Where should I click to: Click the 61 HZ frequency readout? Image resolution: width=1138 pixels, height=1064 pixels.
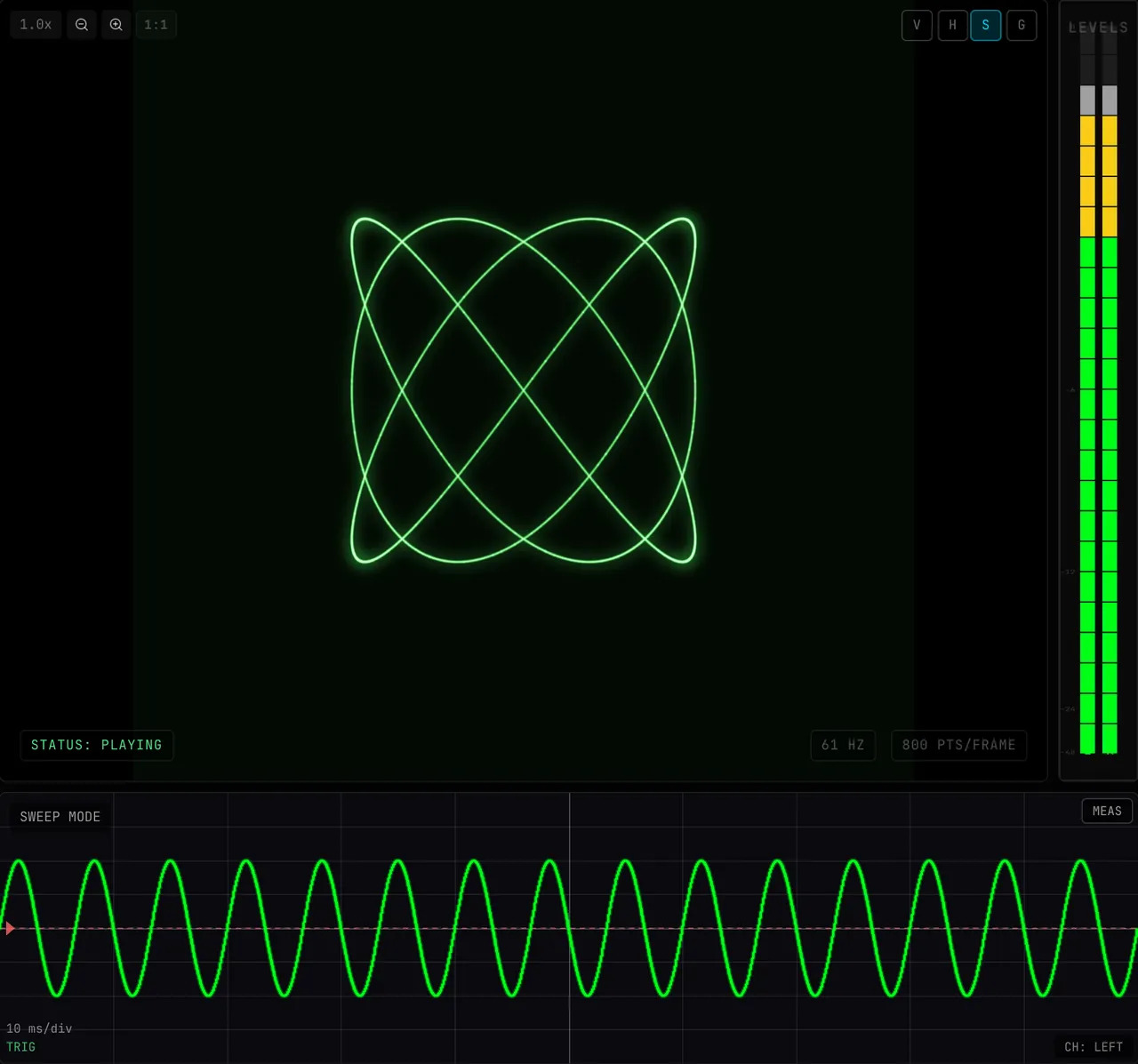point(843,745)
